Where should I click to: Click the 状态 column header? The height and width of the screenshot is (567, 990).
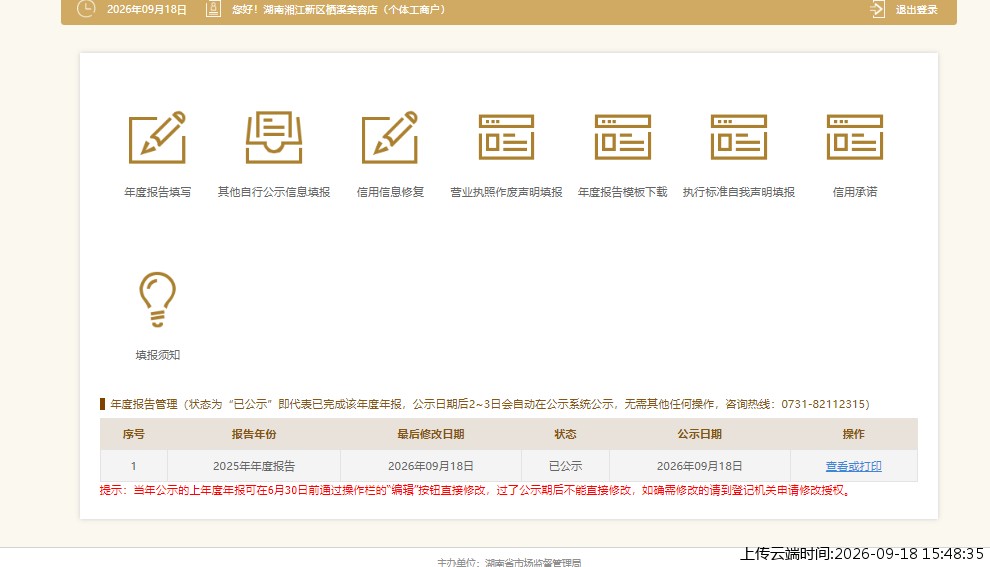(x=565, y=434)
